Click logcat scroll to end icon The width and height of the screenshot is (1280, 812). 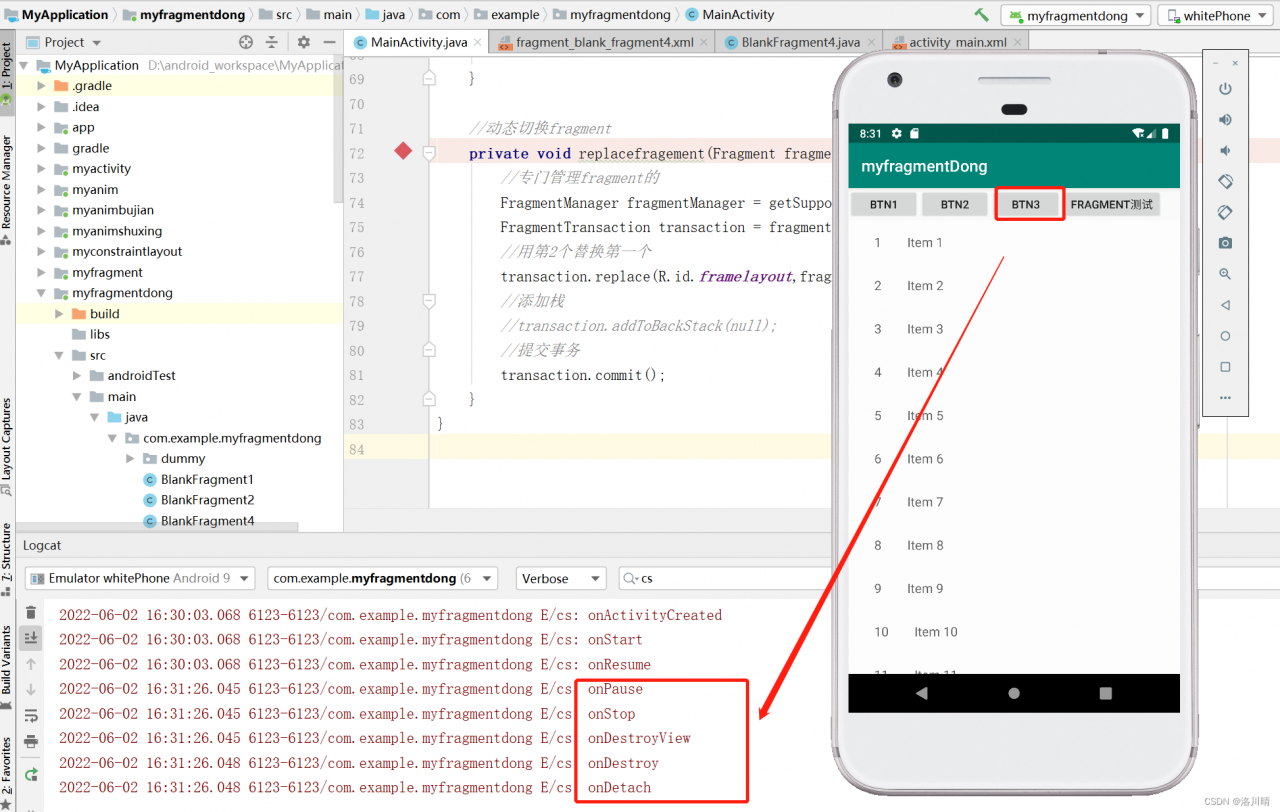31,637
